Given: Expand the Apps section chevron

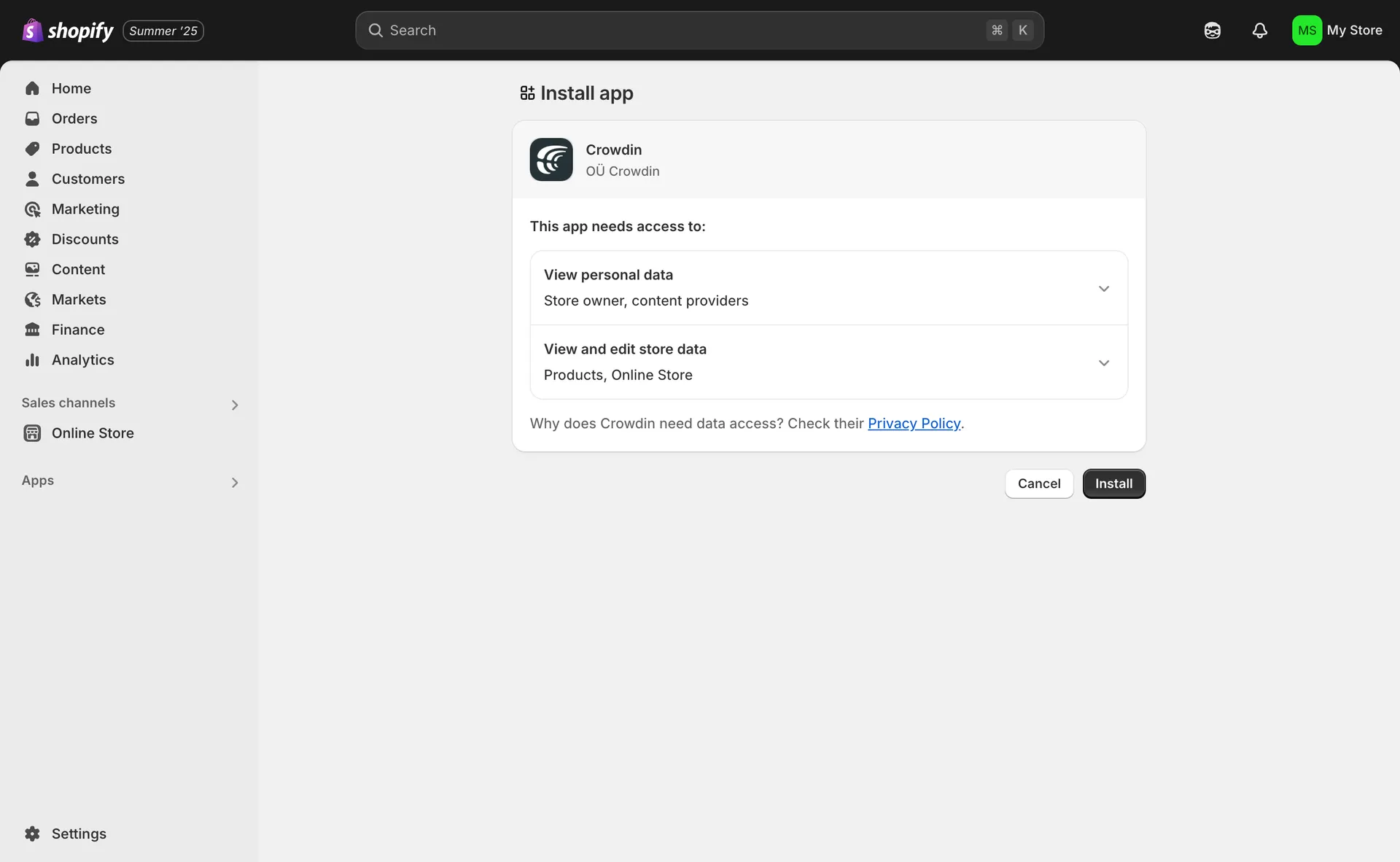Looking at the screenshot, I should [235, 483].
